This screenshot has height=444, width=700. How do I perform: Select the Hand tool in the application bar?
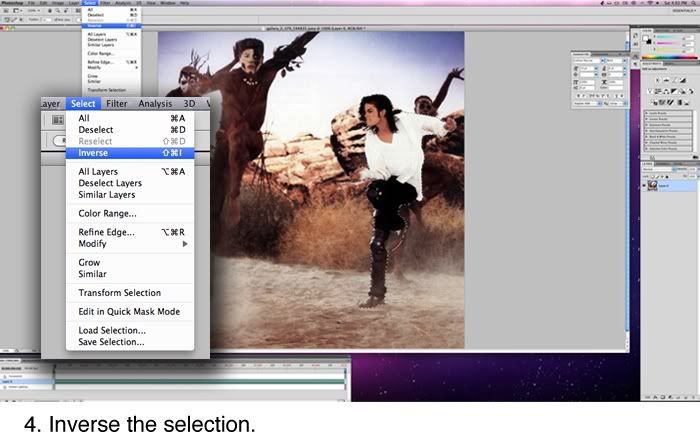50,11
